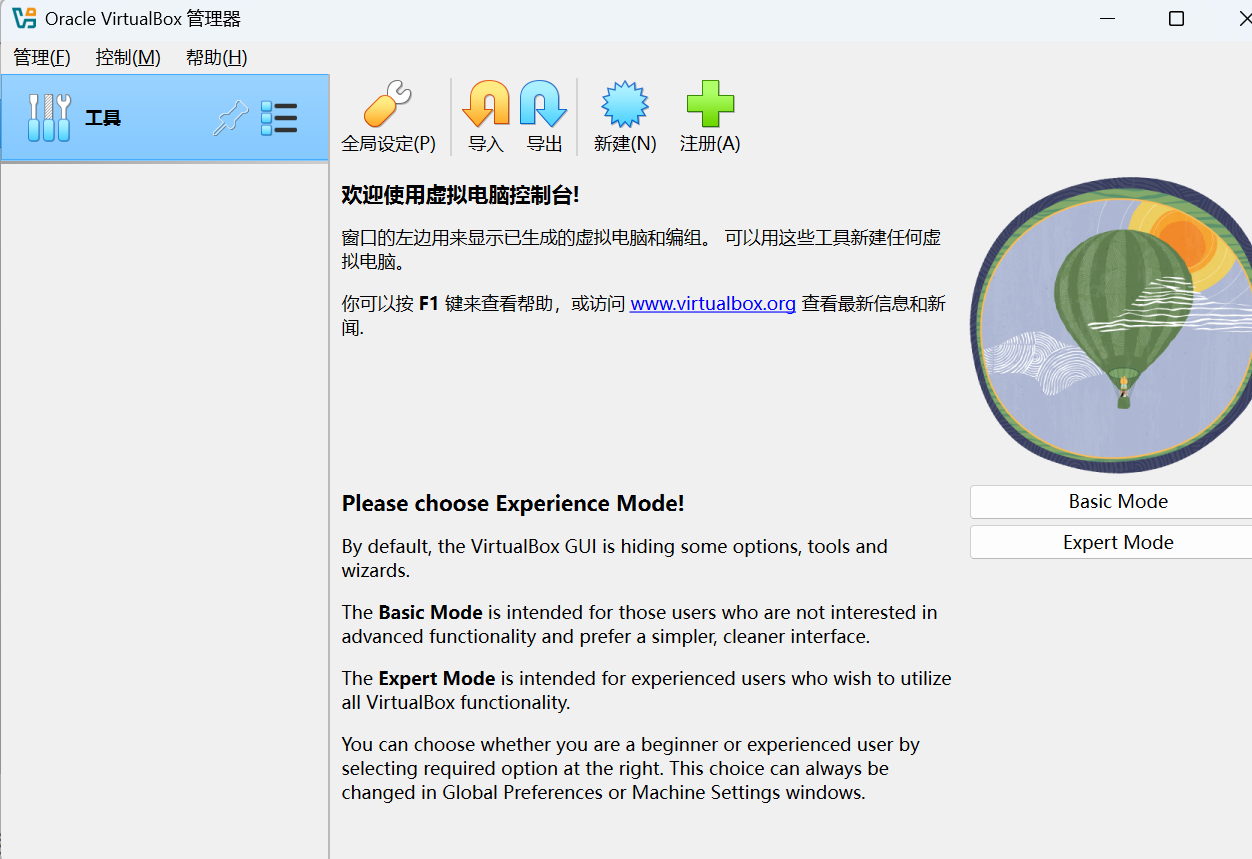Open the 管理(F) menu
Image resolution: width=1252 pixels, height=859 pixels.
(42, 57)
